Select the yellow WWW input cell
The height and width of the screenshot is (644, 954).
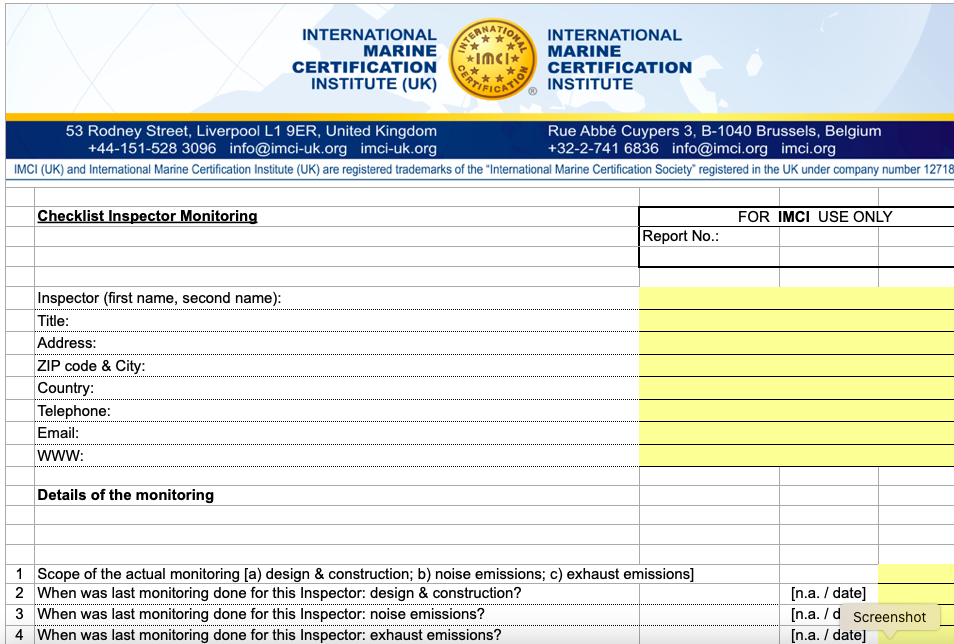(x=795, y=456)
